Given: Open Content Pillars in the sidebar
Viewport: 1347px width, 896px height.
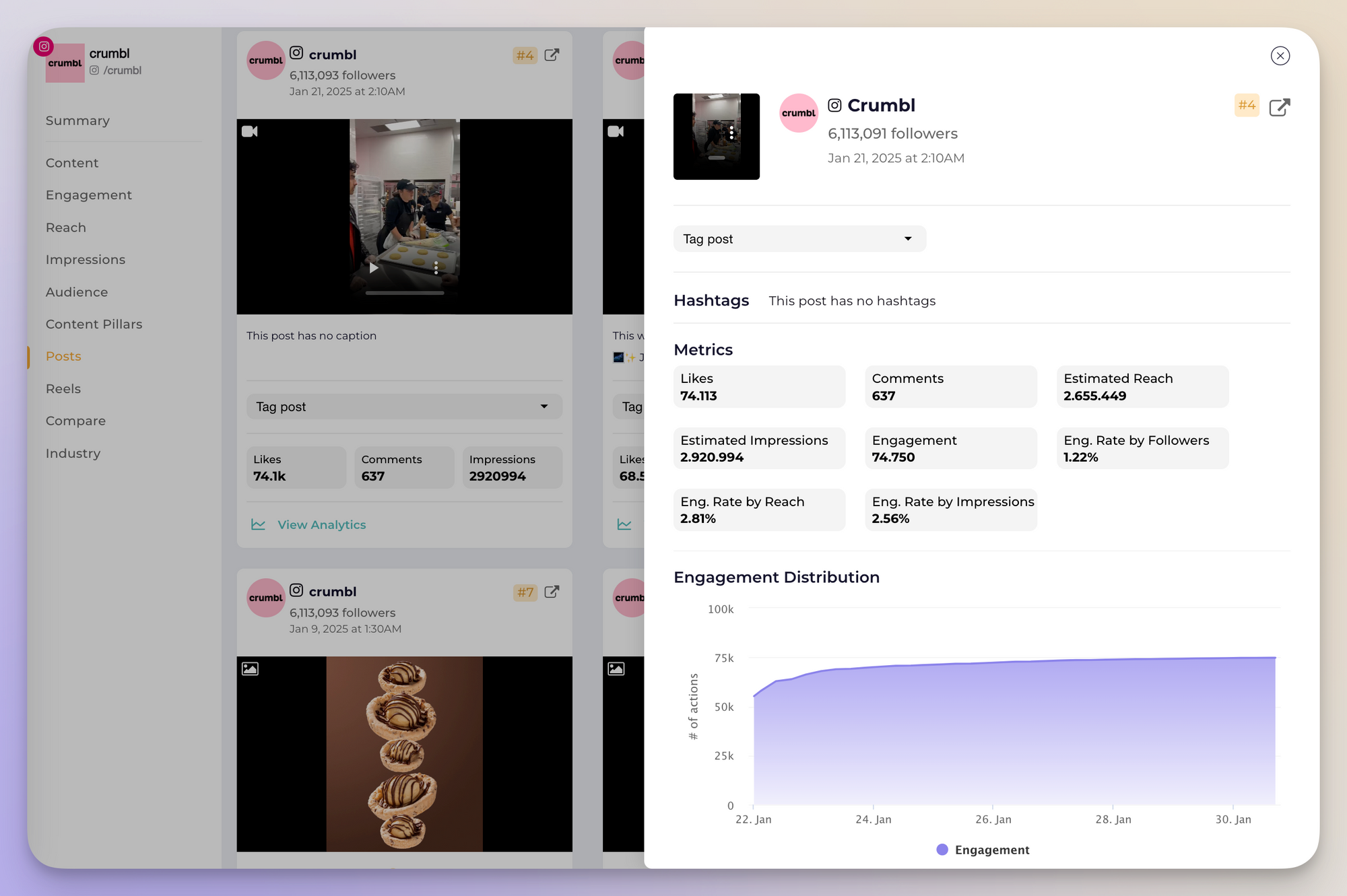Looking at the screenshot, I should click(94, 324).
